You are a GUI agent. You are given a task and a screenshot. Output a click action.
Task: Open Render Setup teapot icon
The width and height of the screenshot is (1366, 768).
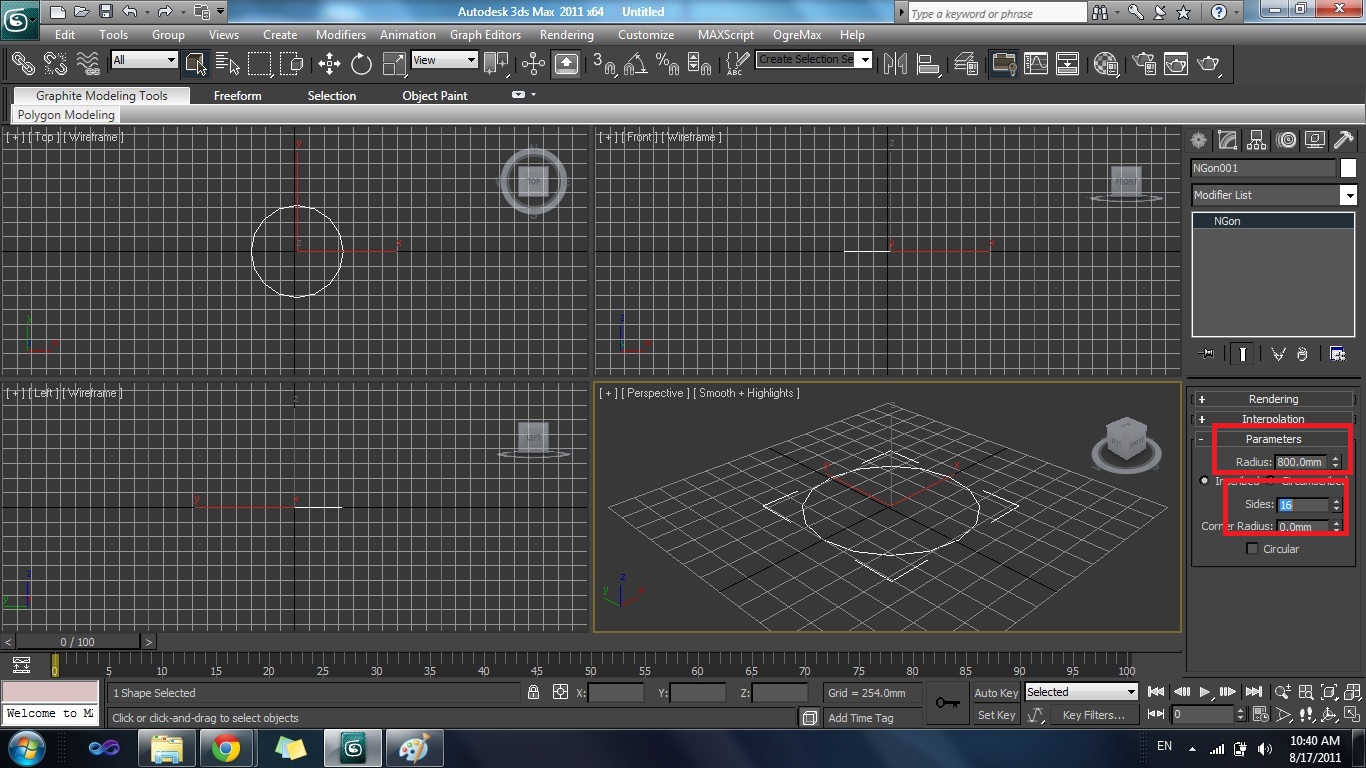[1143, 64]
